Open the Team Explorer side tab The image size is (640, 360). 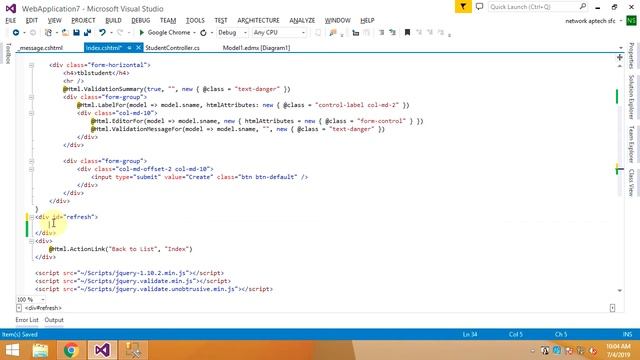631,144
